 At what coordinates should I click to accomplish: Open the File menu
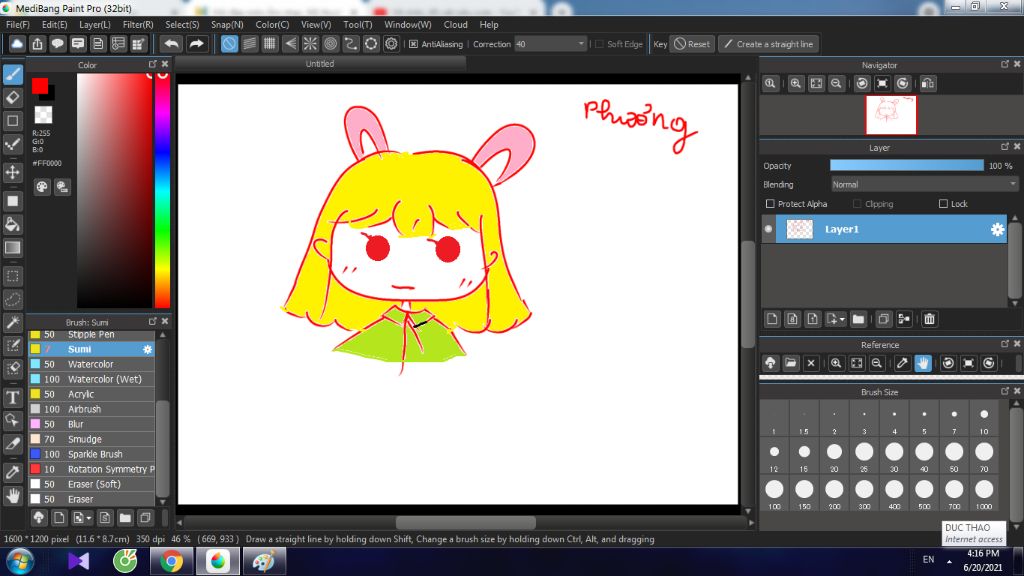coord(18,24)
